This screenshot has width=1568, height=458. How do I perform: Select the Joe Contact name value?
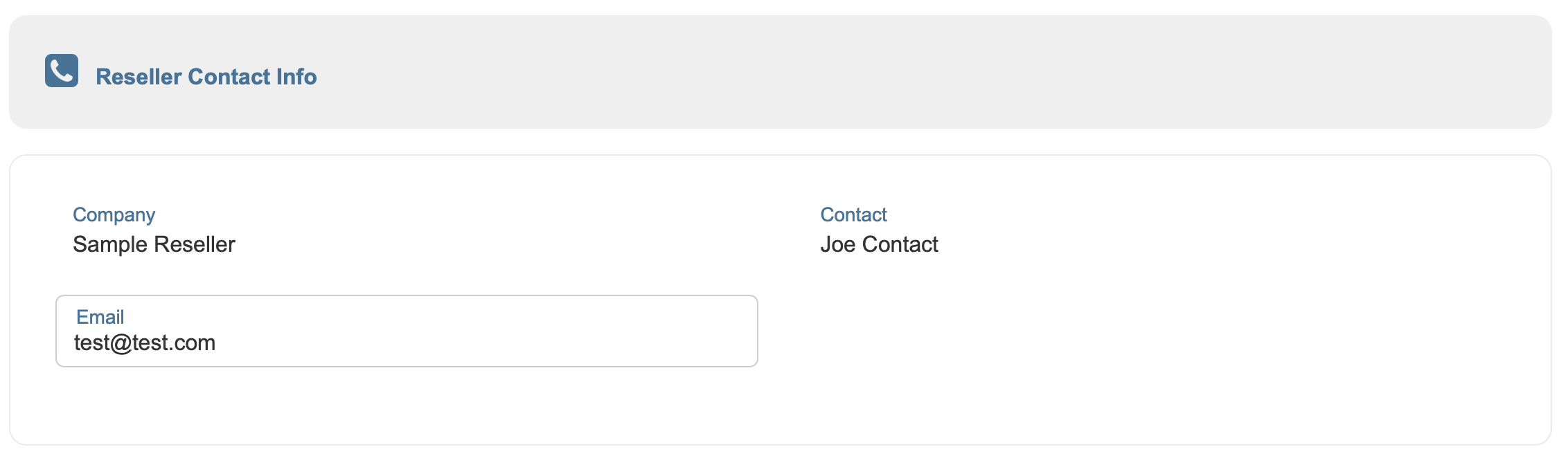(879, 244)
